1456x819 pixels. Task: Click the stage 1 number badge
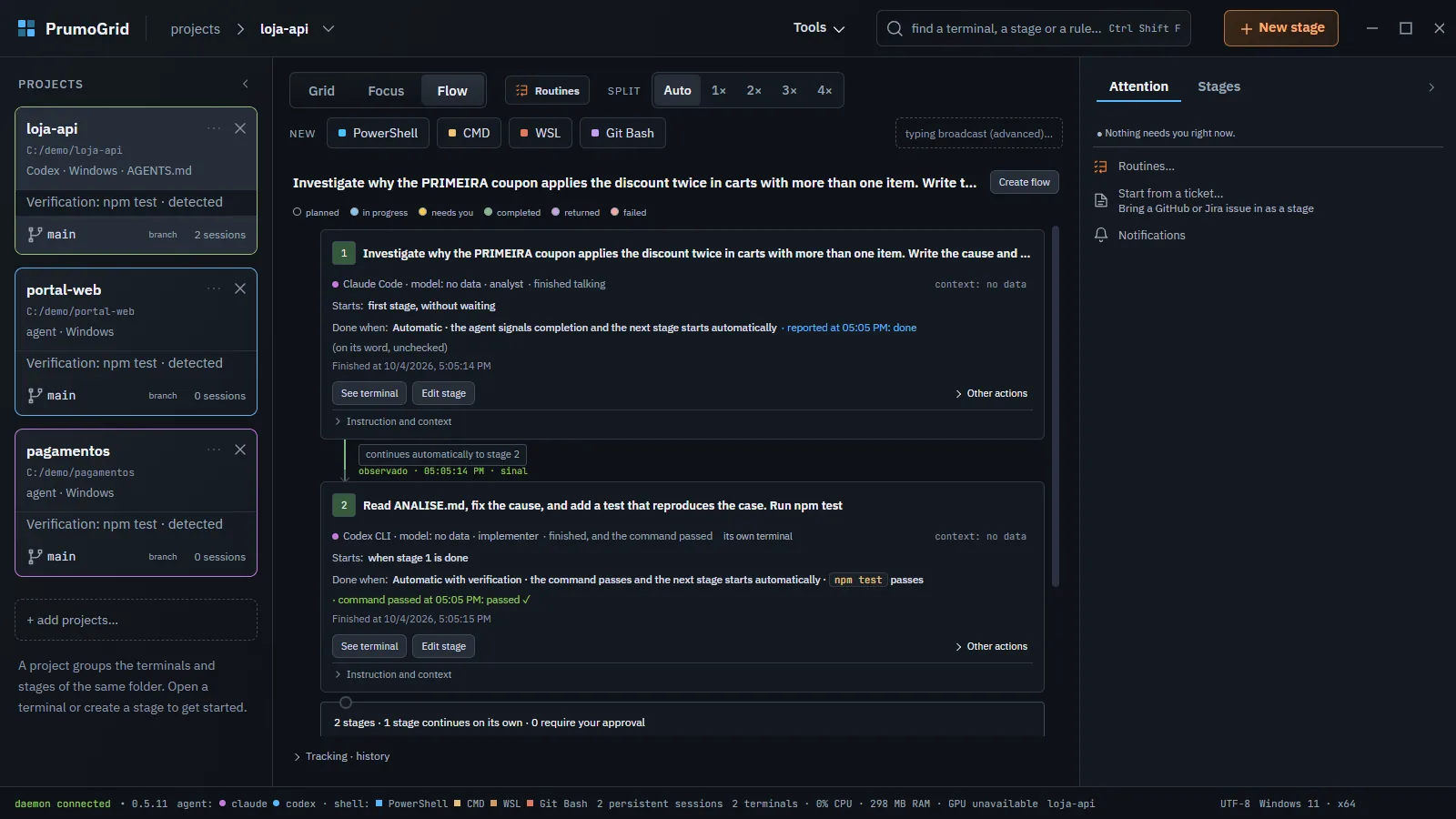tap(344, 253)
